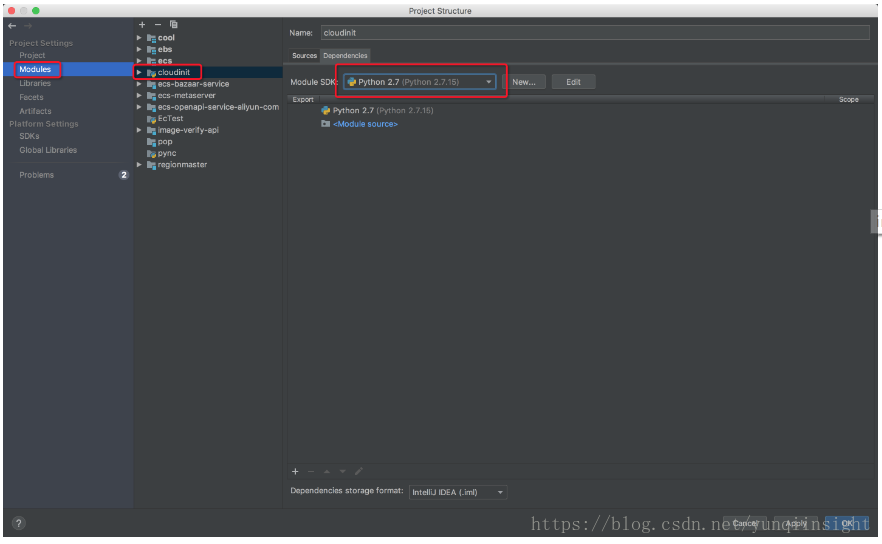This screenshot has width=882, height=544.
Task: Select the image-verify-api module
Action: pos(188,130)
